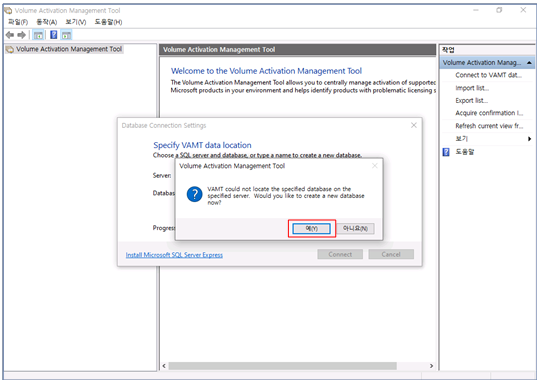Toggle the console tree pane icon
This screenshot has height=383, width=540.
[38, 35]
